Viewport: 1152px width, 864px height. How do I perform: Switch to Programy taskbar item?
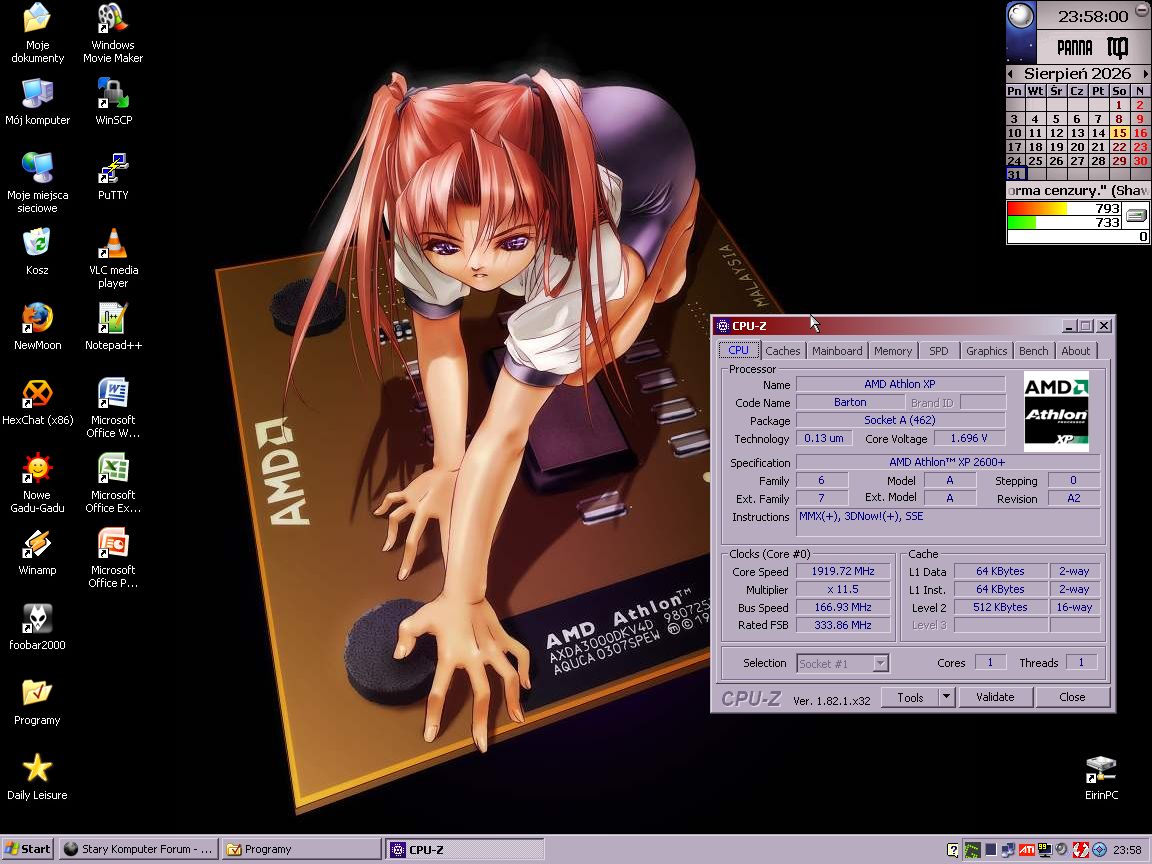tap(301, 849)
